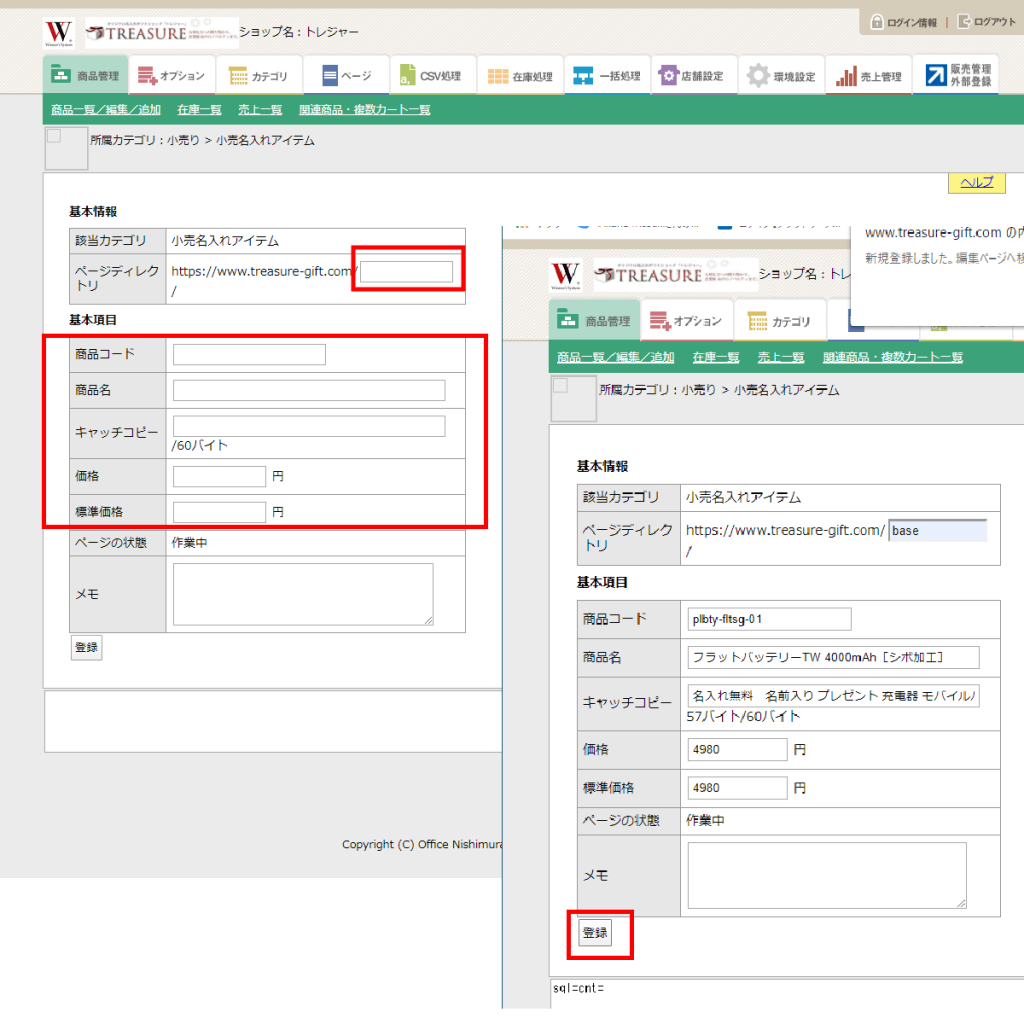Viewport: 1024px width, 1024px height.
Task: Click the 登録 button below the empty メモ box on the left
Action: (86, 647)
